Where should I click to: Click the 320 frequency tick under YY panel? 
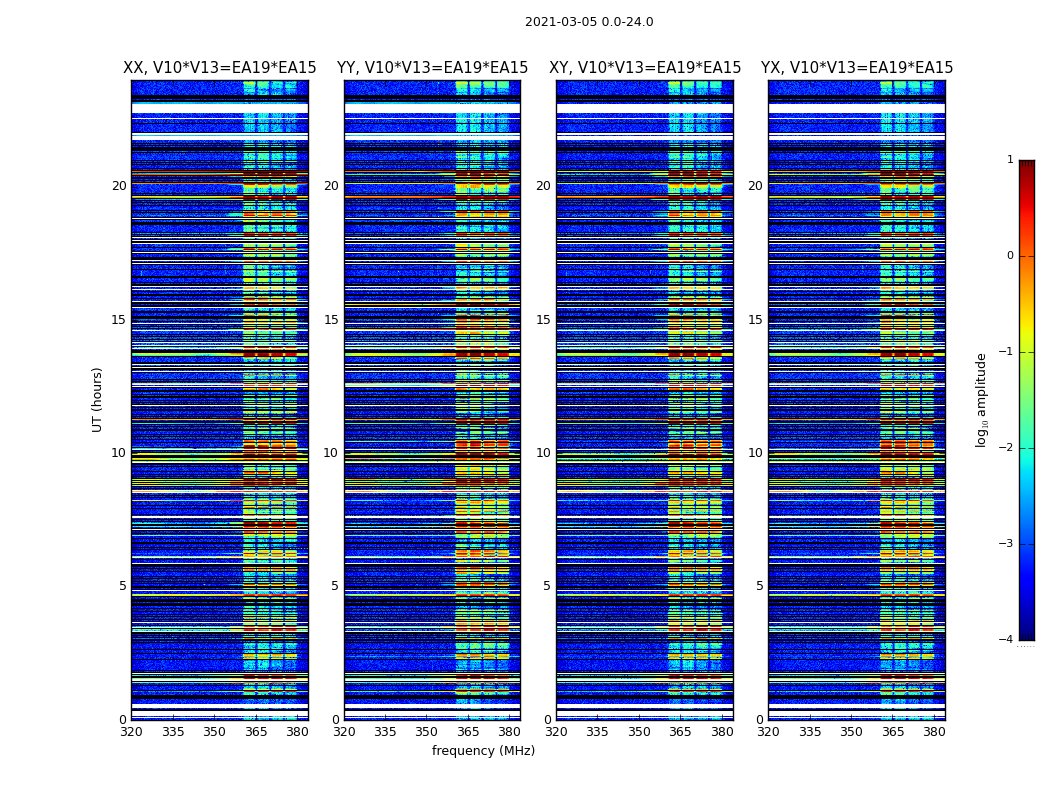tap(344, 732)
